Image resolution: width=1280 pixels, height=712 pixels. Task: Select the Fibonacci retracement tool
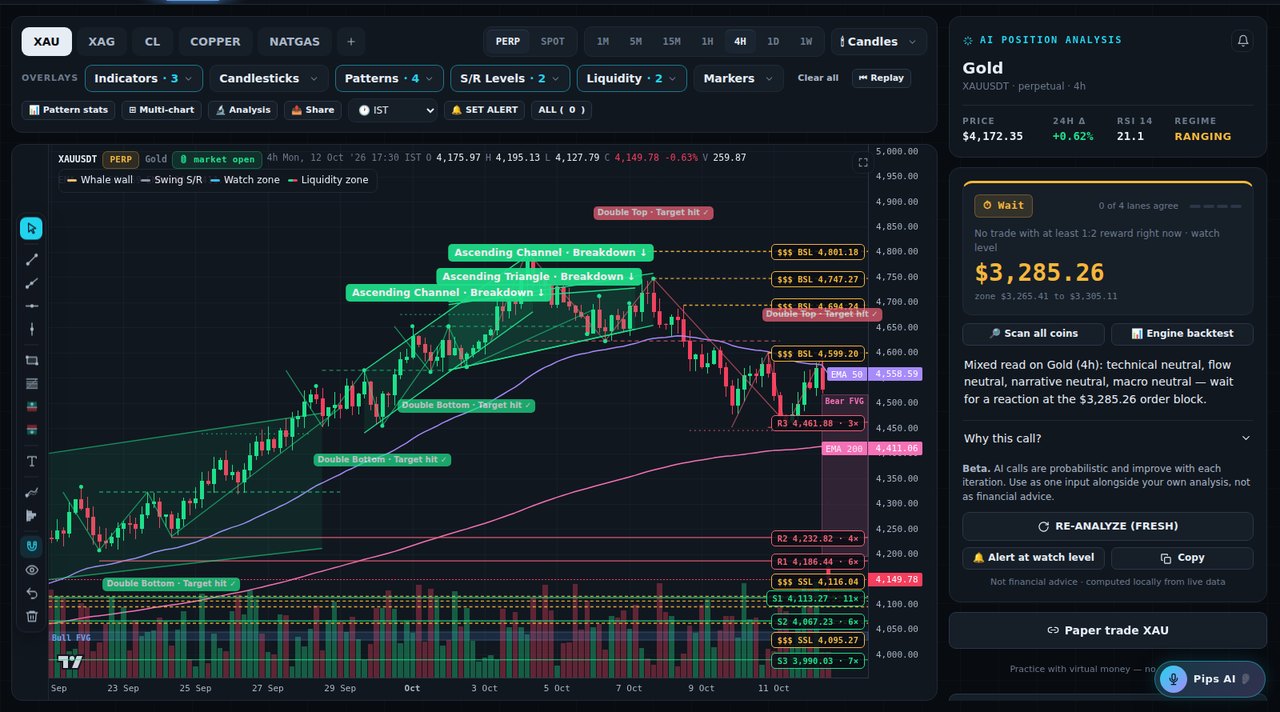(x=31, y=383)
